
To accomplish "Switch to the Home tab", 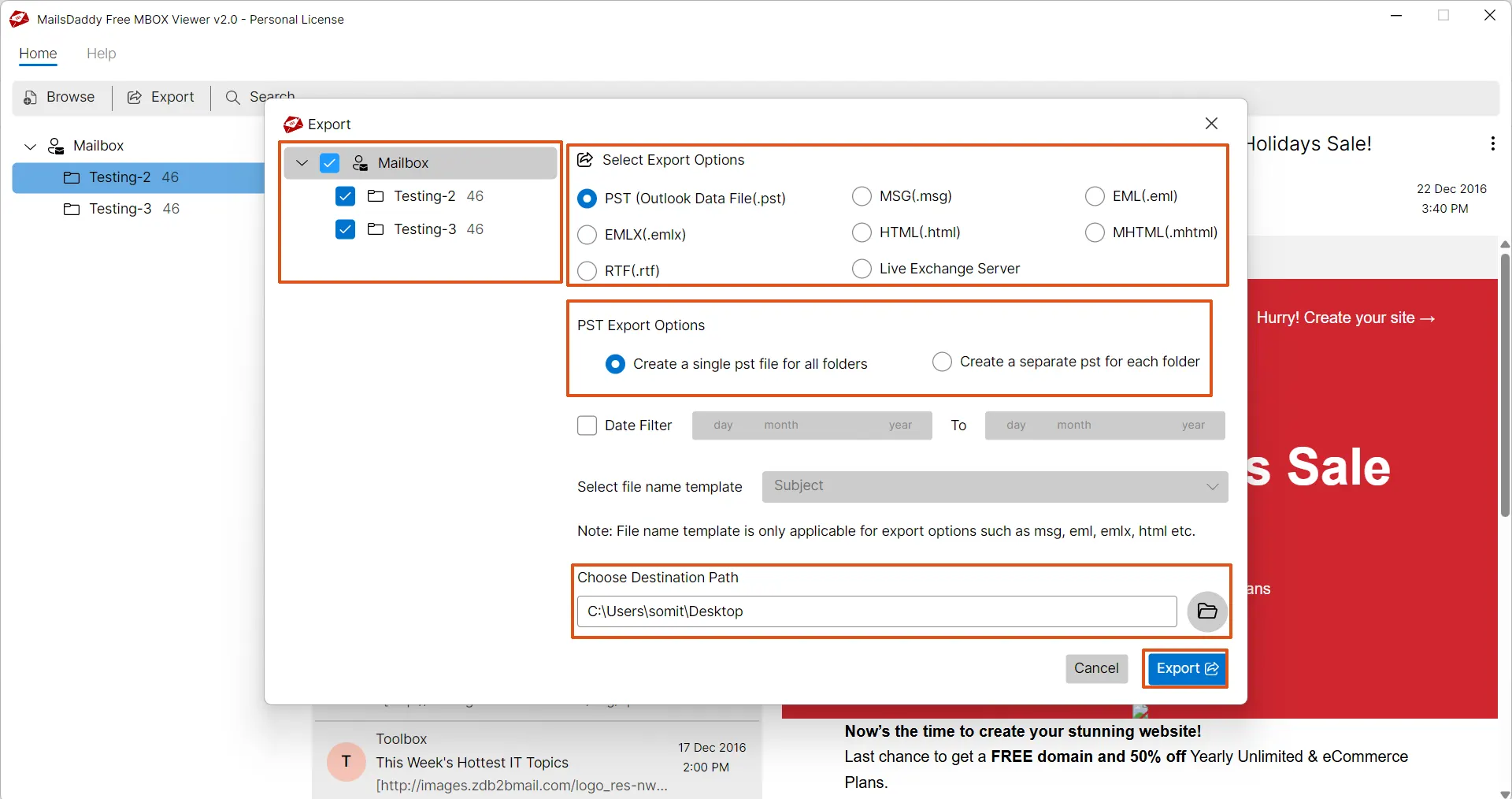I will (38, 54).
